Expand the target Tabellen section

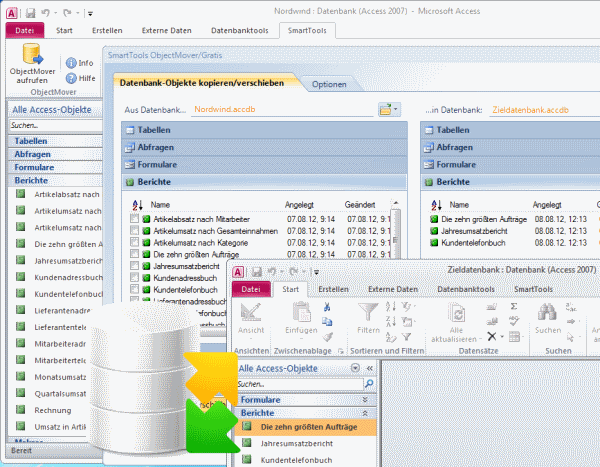tap(510, 130)
